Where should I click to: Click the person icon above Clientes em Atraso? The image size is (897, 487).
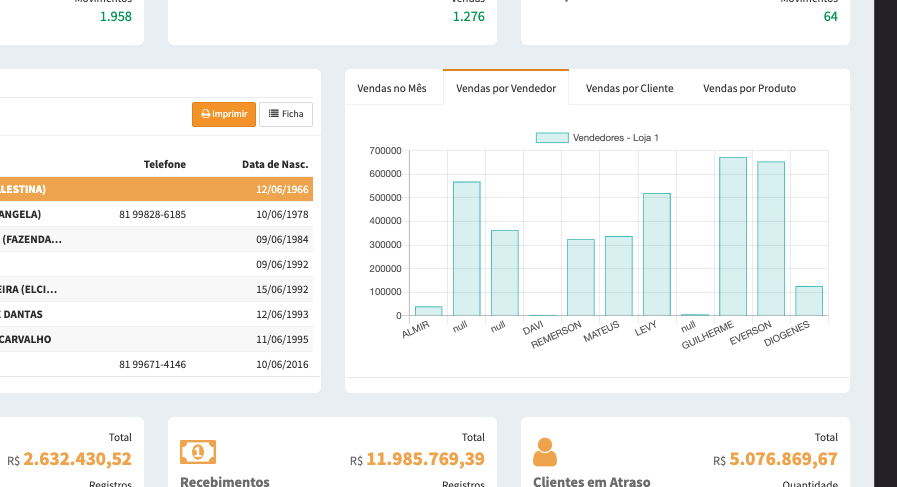(545, 452)
